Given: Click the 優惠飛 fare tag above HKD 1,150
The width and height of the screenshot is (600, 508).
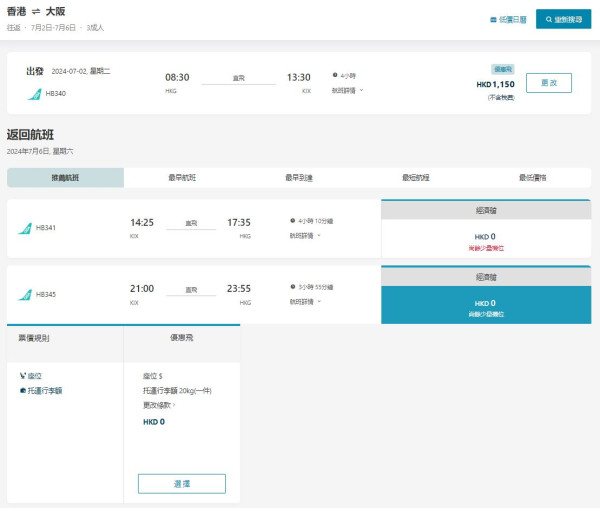Looking at the screenshot, I should click(x=503, y=69).
